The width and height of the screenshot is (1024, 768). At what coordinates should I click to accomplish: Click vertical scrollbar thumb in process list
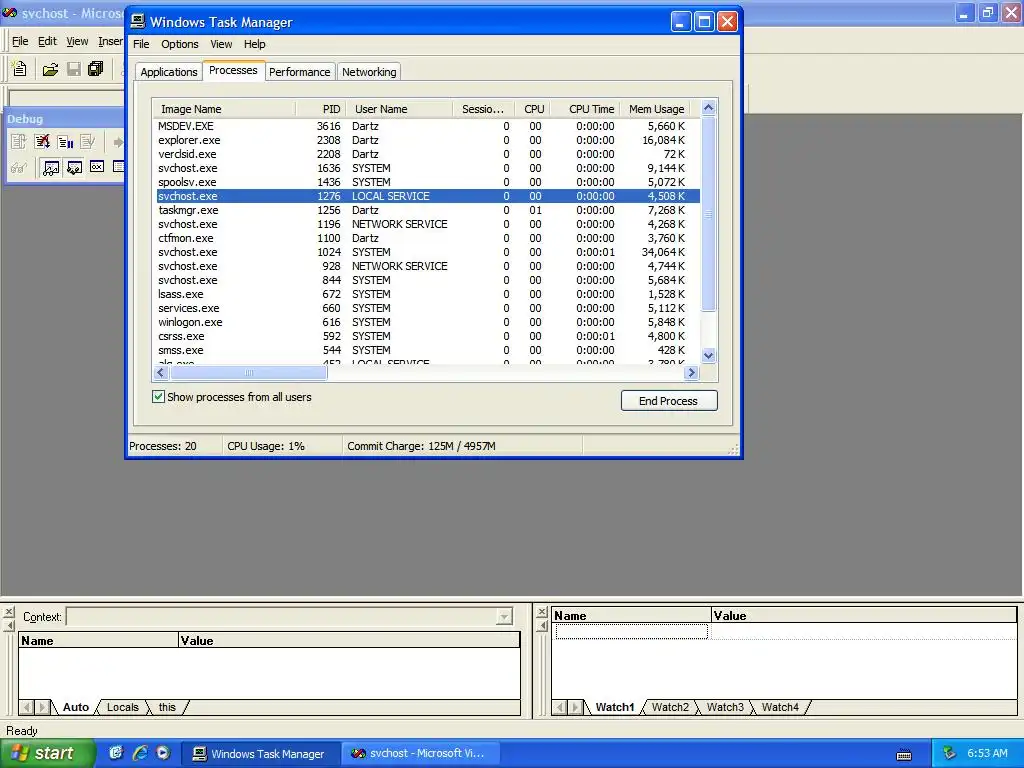(709, 214)
